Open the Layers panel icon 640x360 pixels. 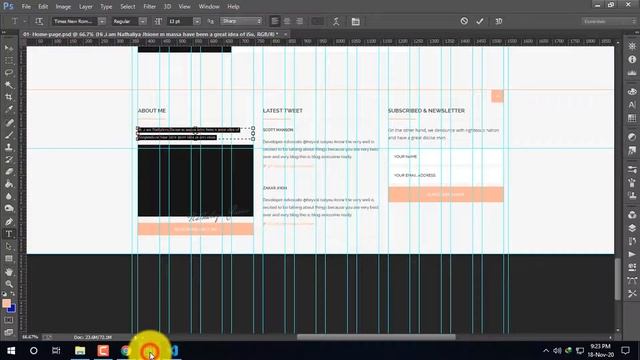click(632, 228)
